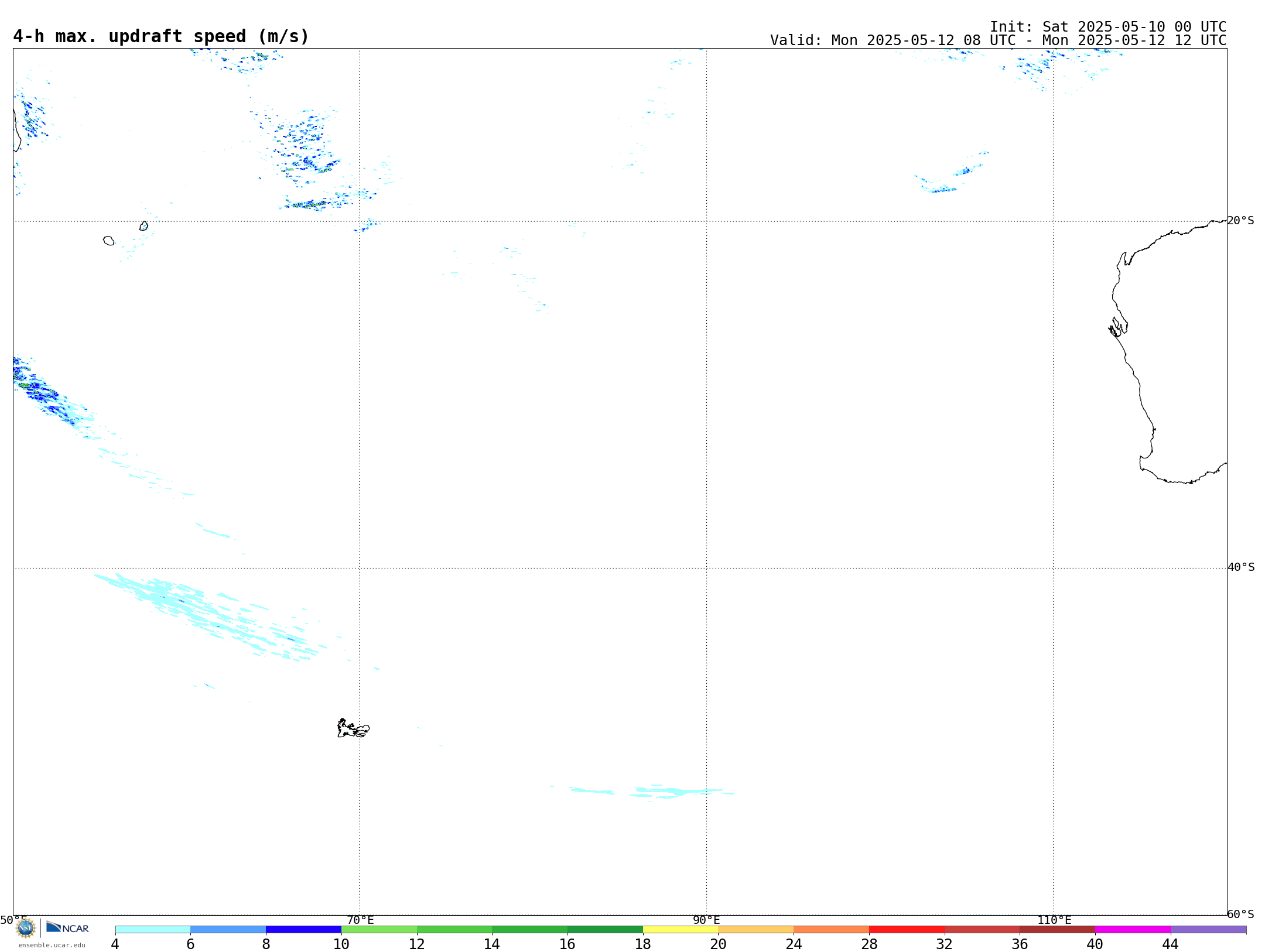
Task: Click the colorbar tick label 32
Action: 945,944
